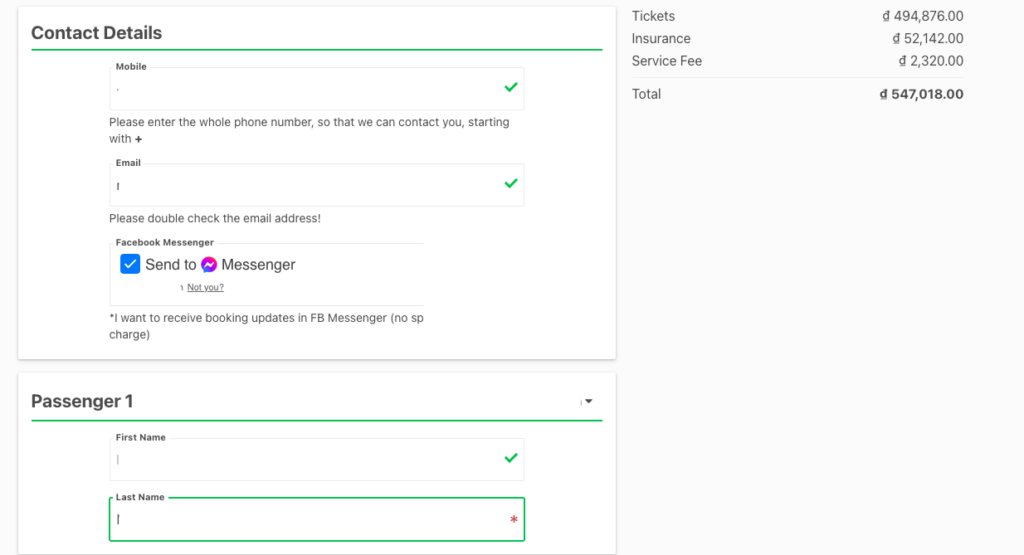
Task: Click the "Please double check the email address!" hint
Action: [x=215, y=218]
